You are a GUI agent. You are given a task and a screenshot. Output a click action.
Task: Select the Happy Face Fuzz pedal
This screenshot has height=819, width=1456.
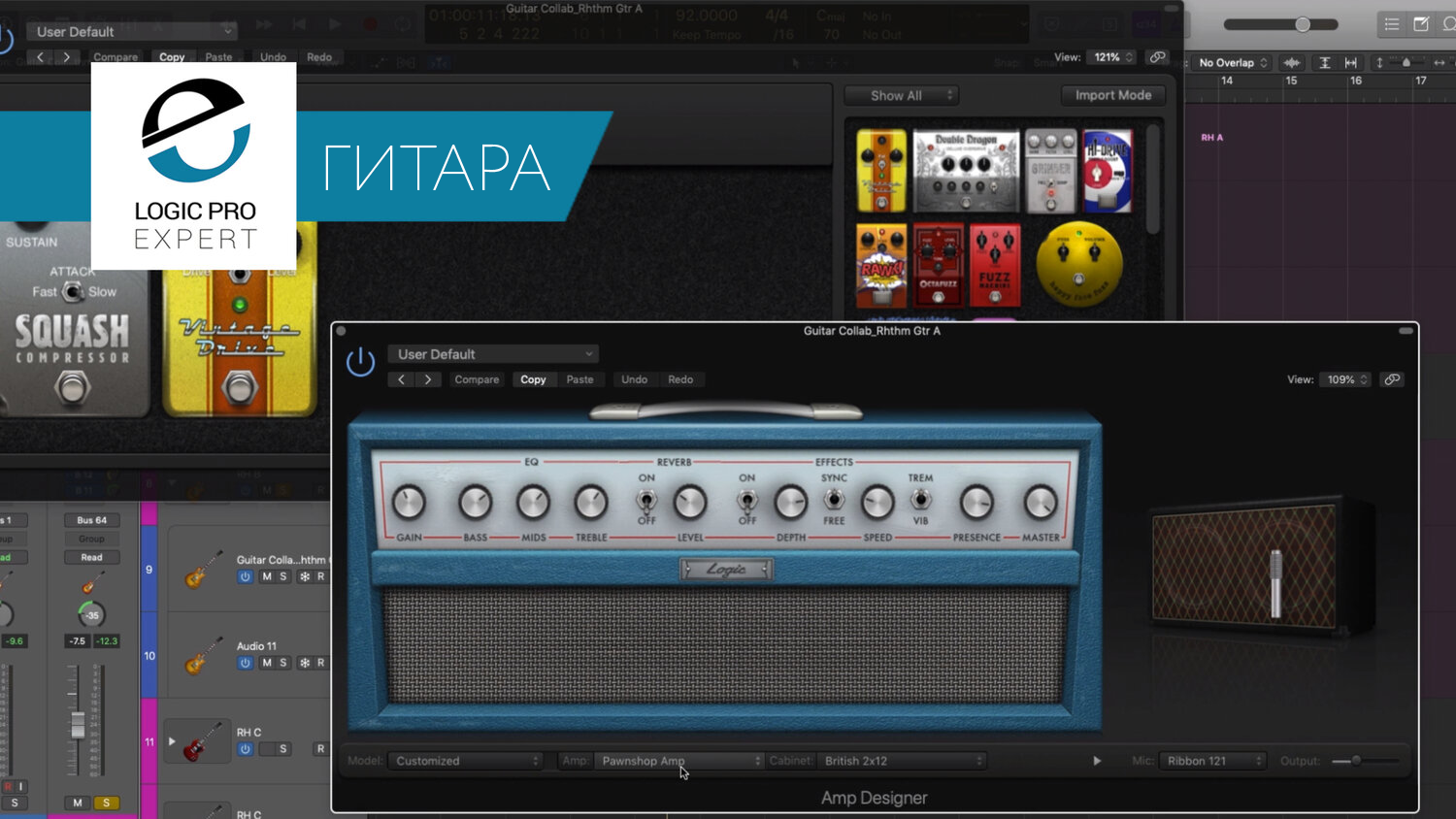[1078, 265]
